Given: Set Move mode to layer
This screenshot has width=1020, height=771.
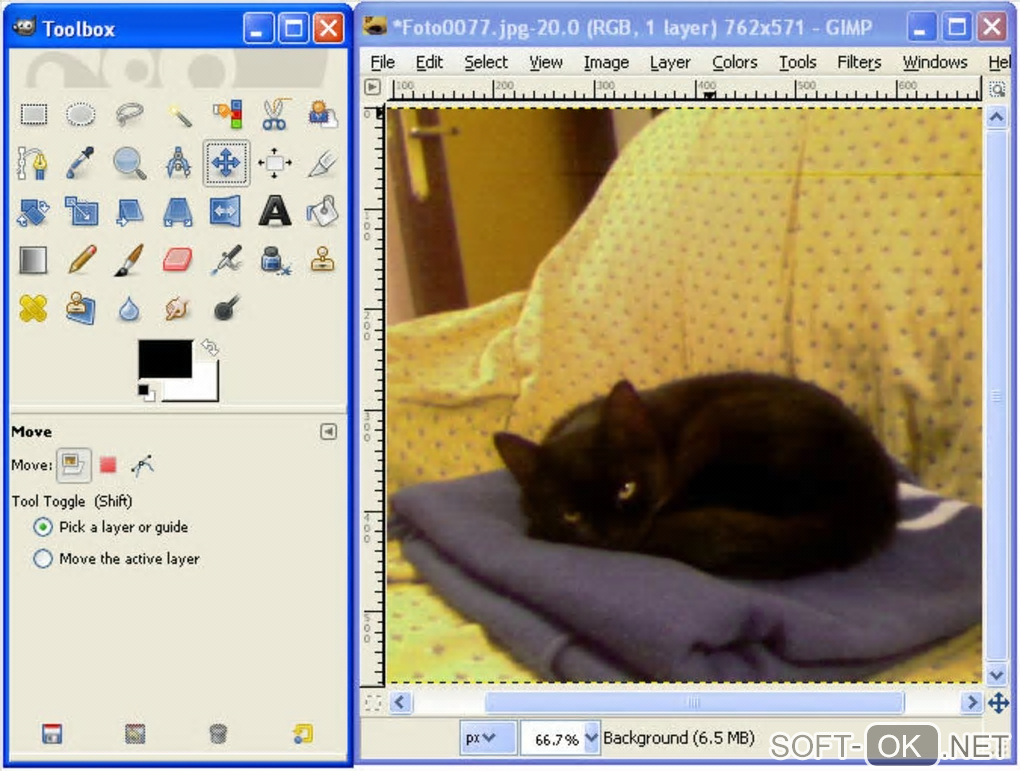Looking at the screenshot, I should pyautogui.click(x=74, y=465).
